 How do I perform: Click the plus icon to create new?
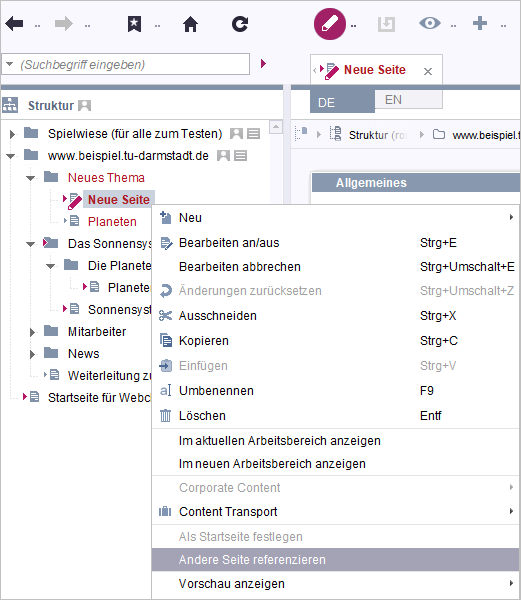480,23
